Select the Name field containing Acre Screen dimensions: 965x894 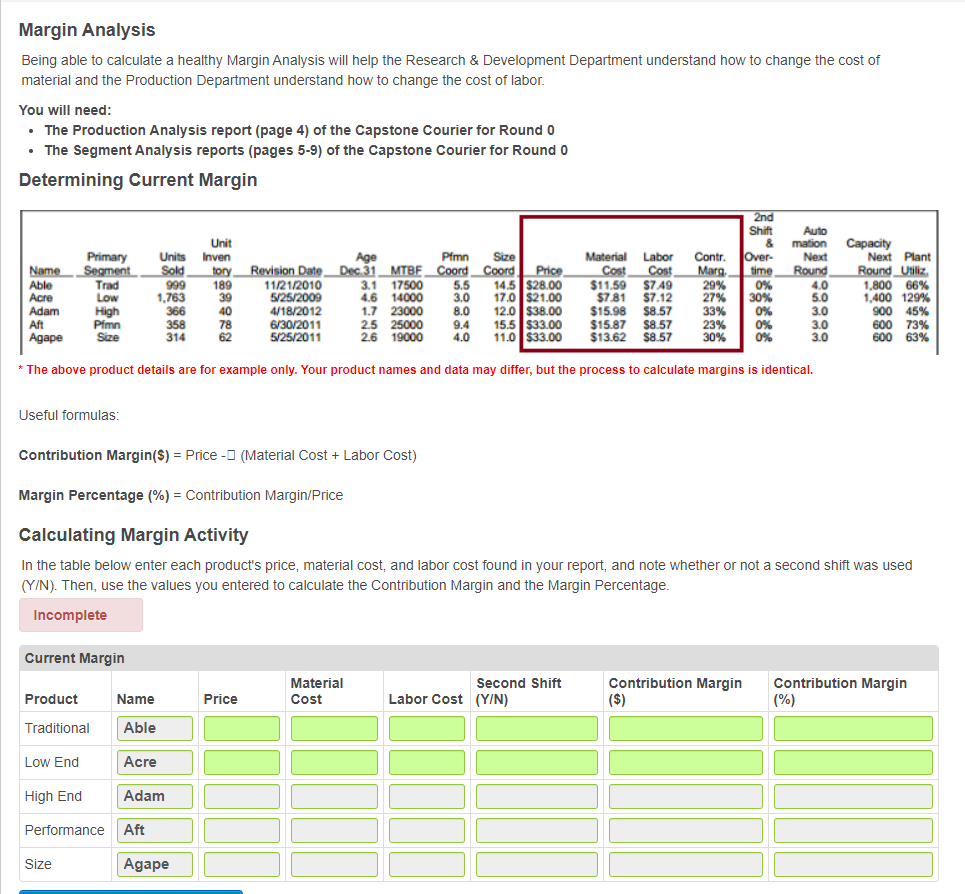coord(154,762)
